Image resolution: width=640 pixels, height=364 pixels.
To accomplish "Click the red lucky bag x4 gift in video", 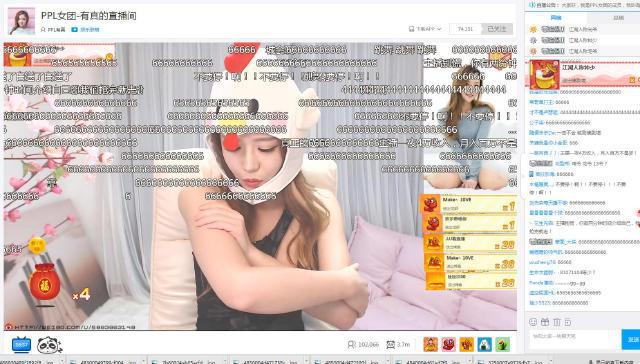I will (x=45, y=282).
